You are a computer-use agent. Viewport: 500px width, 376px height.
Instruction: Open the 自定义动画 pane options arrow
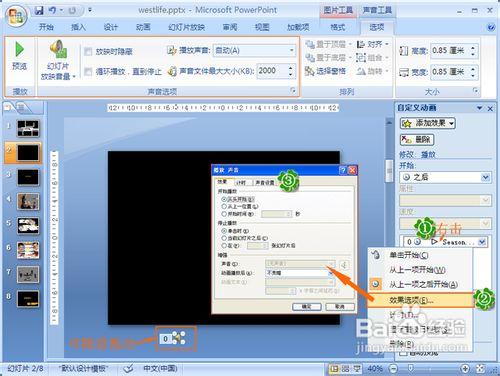[479, 108]
